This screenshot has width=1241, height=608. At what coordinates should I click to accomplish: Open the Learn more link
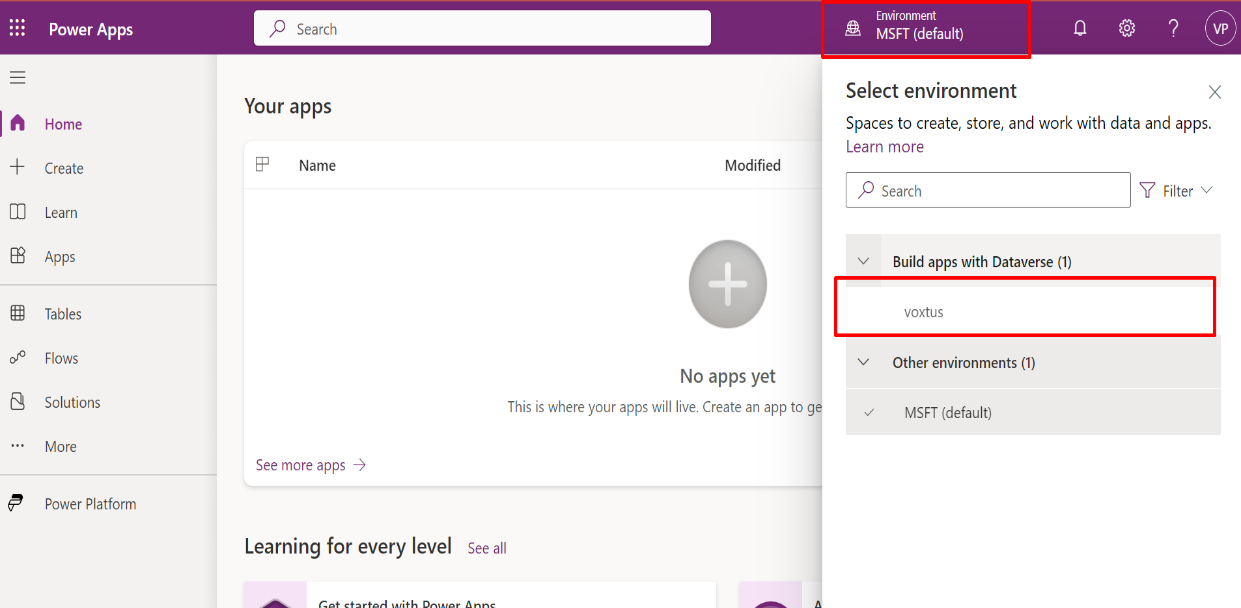885,146
